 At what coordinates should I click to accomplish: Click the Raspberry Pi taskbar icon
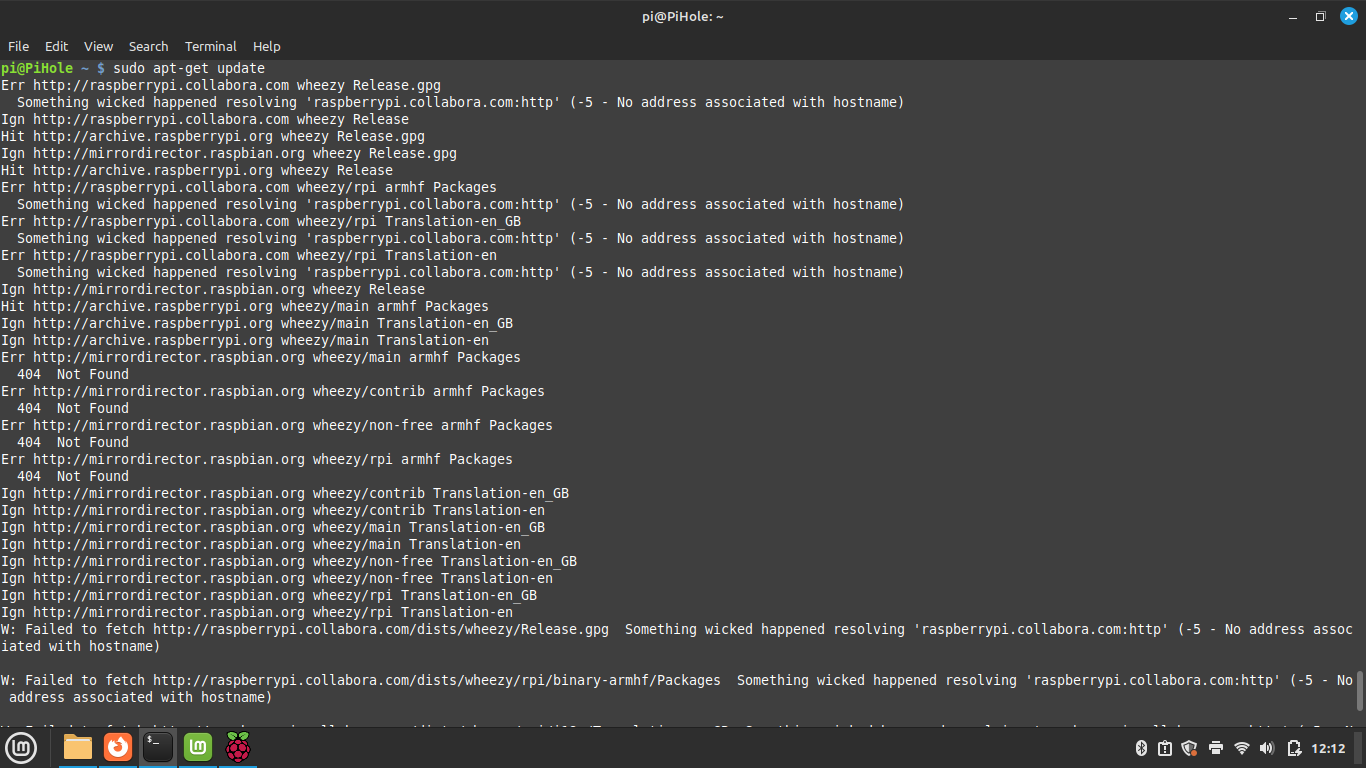click(238, 747)
